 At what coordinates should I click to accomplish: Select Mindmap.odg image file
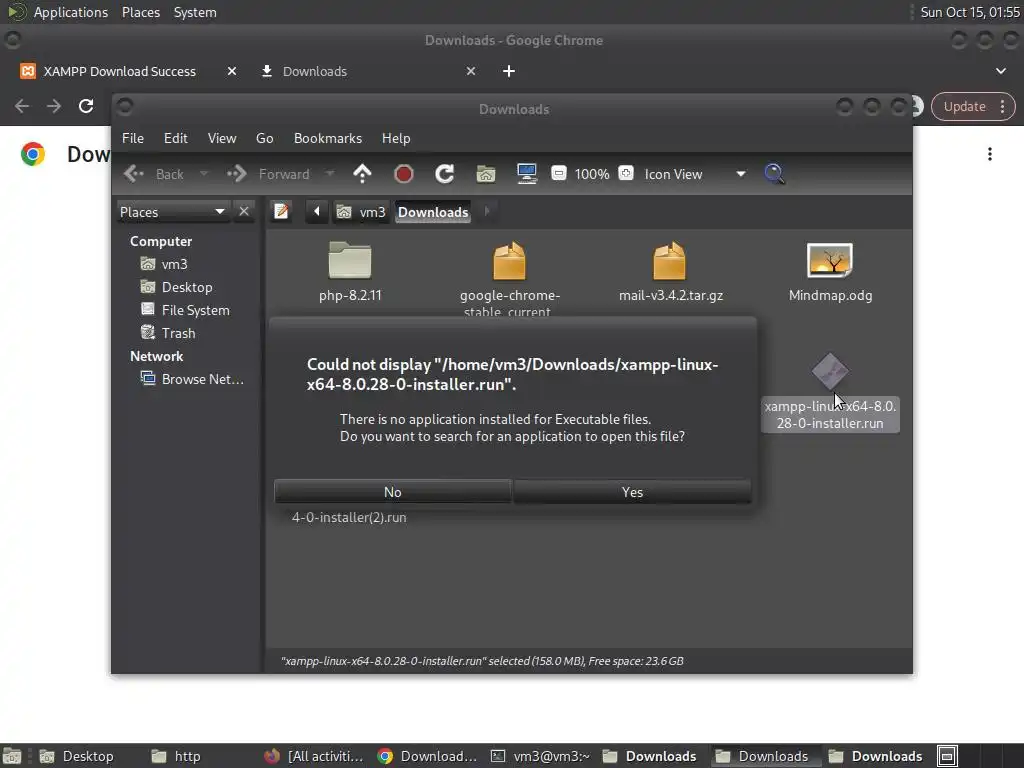click(x=830, y=271)
